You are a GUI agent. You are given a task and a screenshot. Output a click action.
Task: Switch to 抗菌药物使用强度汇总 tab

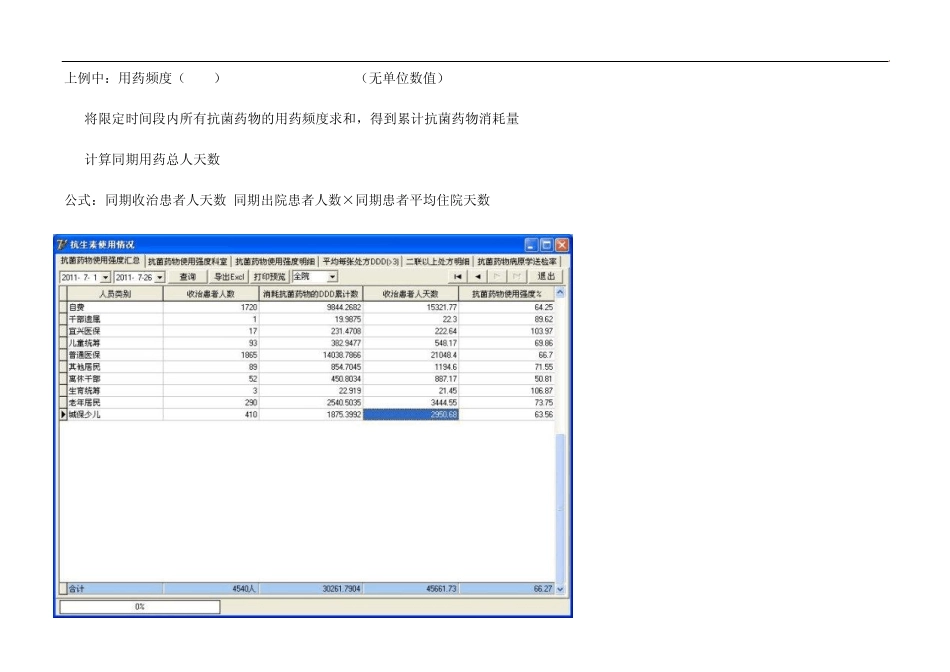tap(100, 261)
